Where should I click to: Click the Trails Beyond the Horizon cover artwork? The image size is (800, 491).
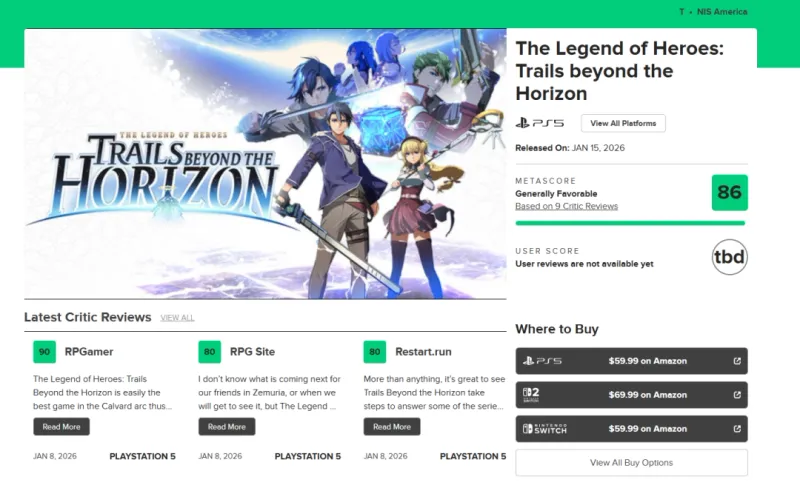pyautogui.click(x=265, y=164)
